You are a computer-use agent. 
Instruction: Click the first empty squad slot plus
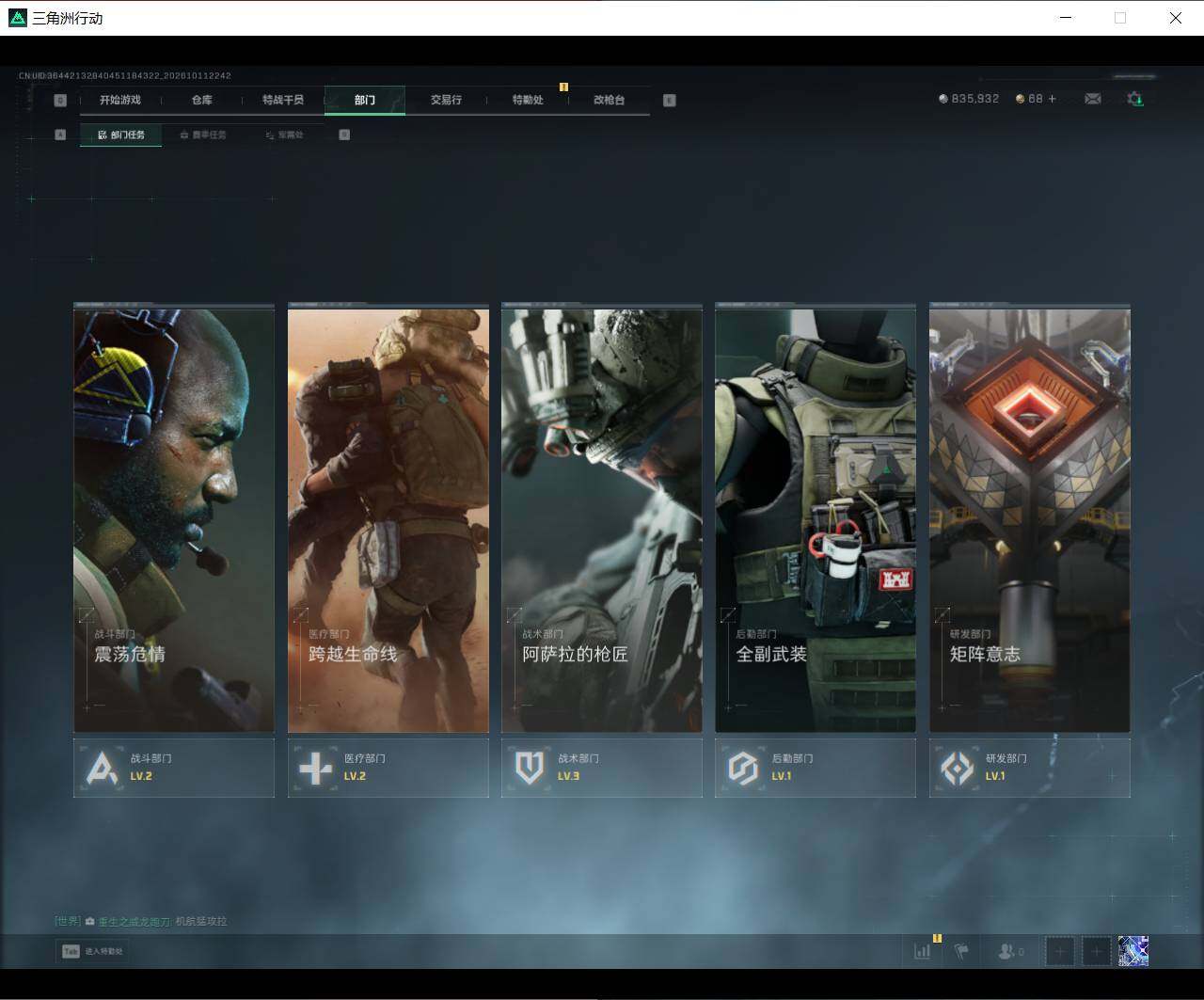(1060, 952)
